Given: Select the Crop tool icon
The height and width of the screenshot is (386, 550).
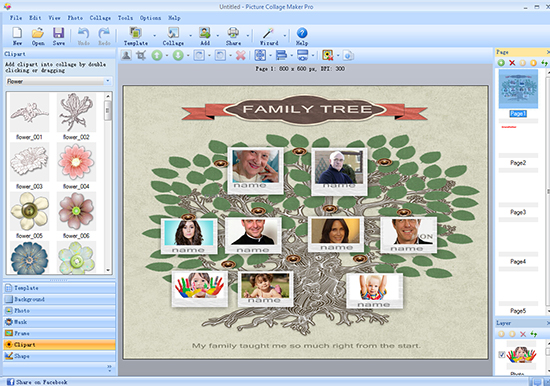Looking at the screenshot, I should point(141,55).
